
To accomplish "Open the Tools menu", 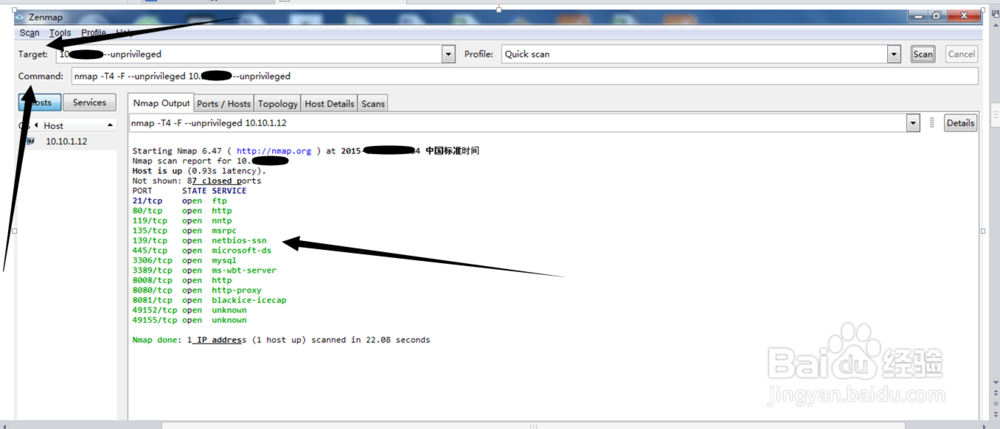I will click(x=61, y=33).
